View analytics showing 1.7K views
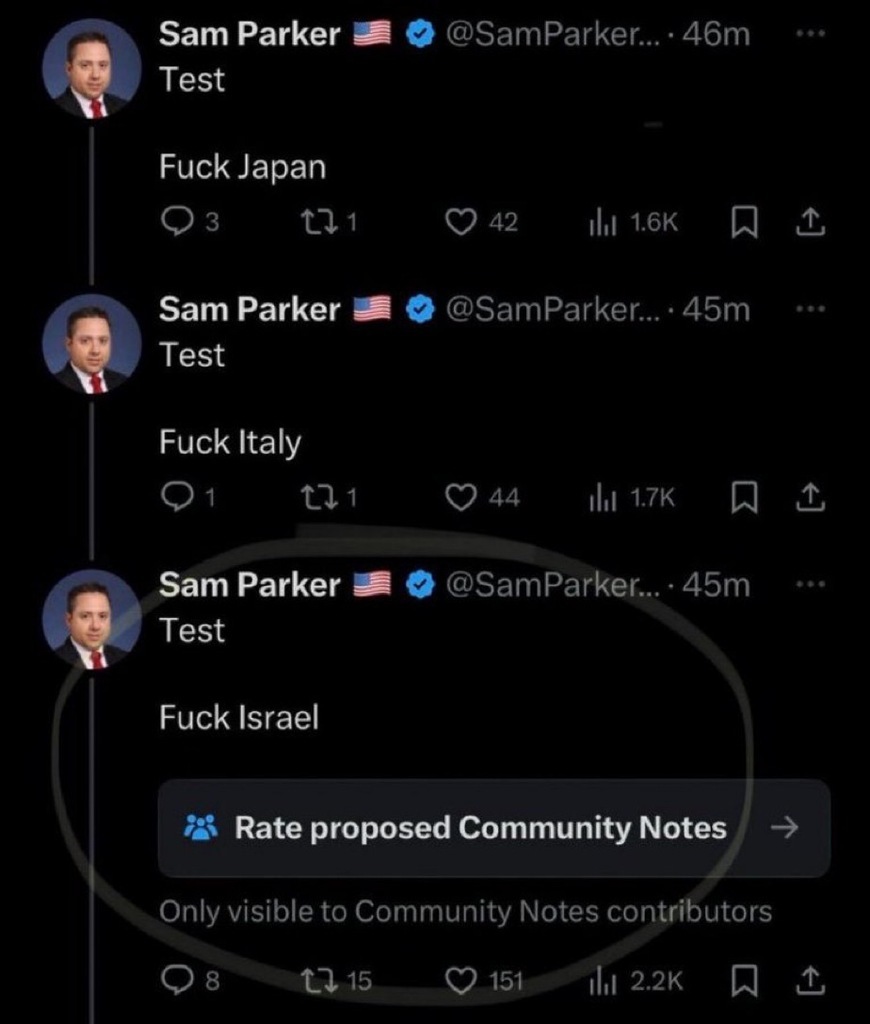 [x=601, y=497]
